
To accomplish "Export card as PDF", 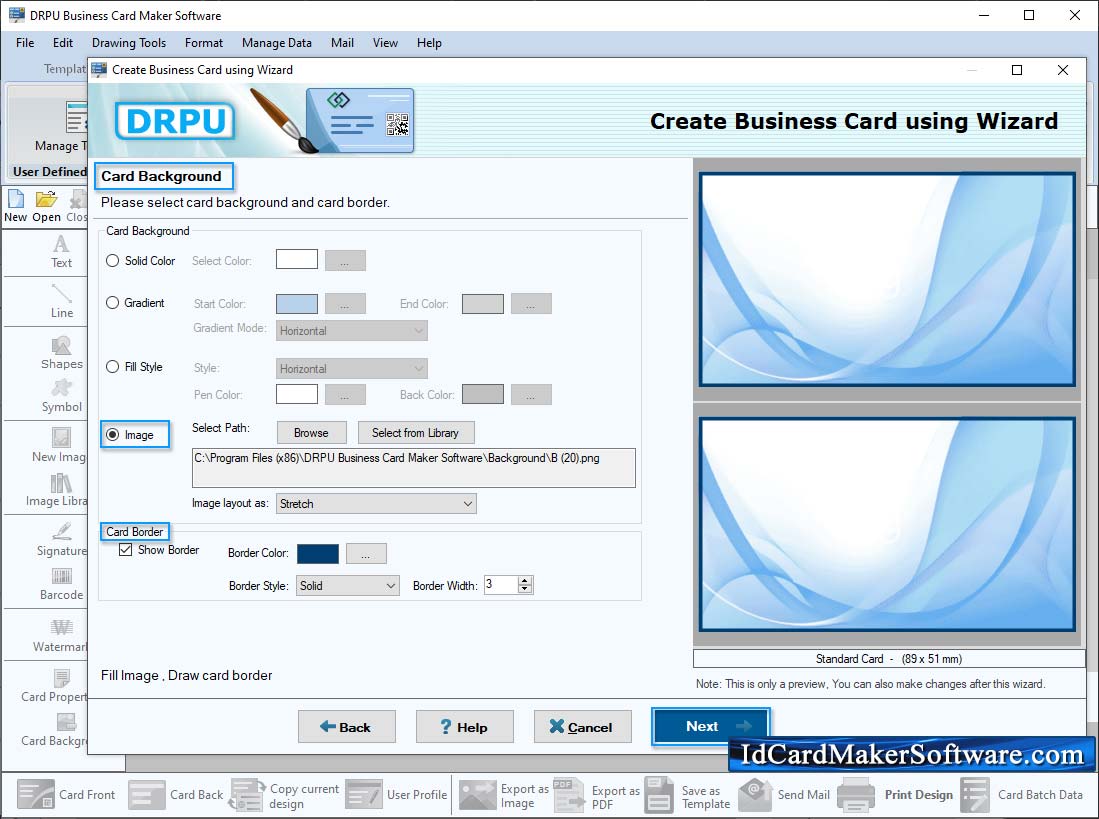I will coord(596,796).
